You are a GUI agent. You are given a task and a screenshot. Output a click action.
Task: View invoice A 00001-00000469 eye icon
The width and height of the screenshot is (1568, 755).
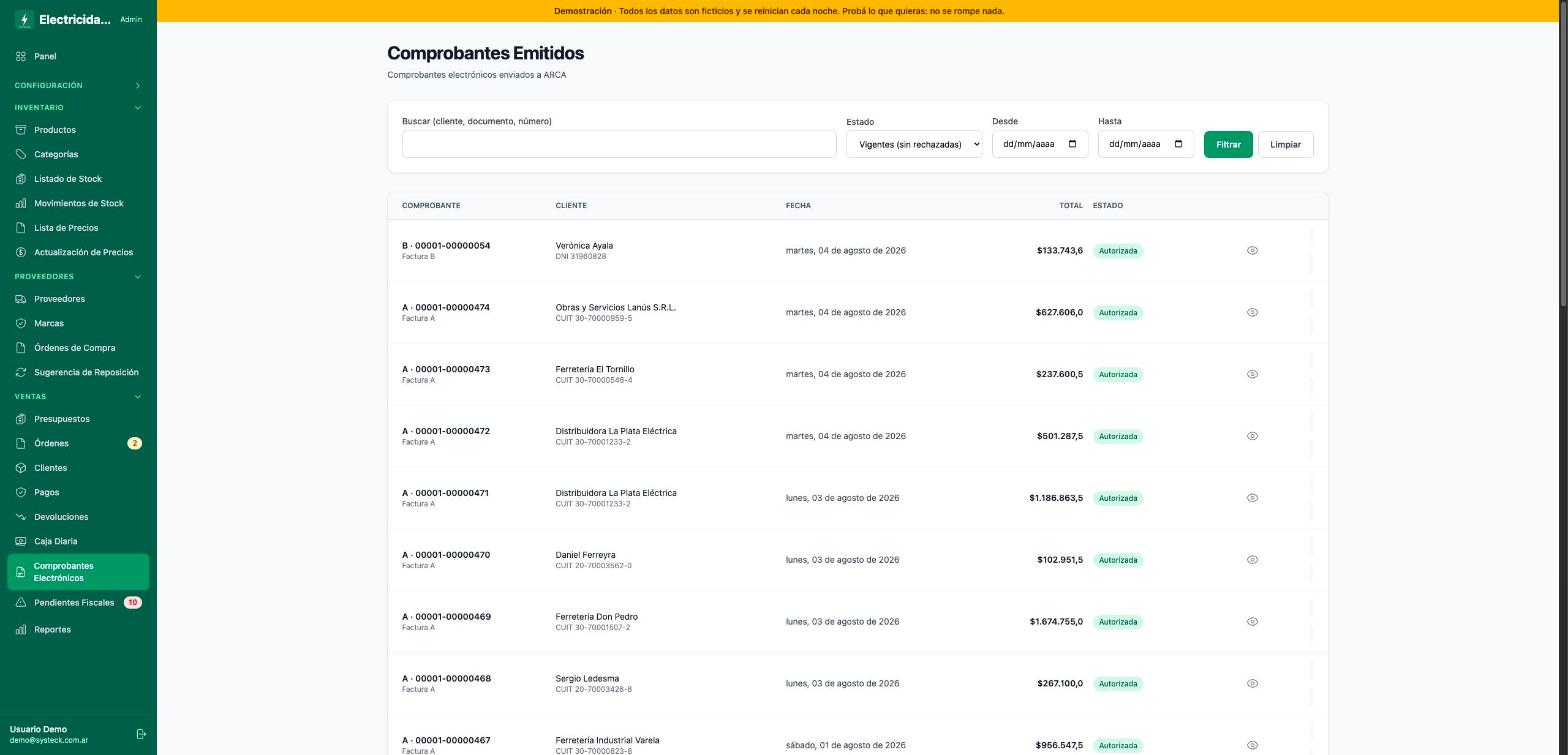click(x=1252, y=622)
